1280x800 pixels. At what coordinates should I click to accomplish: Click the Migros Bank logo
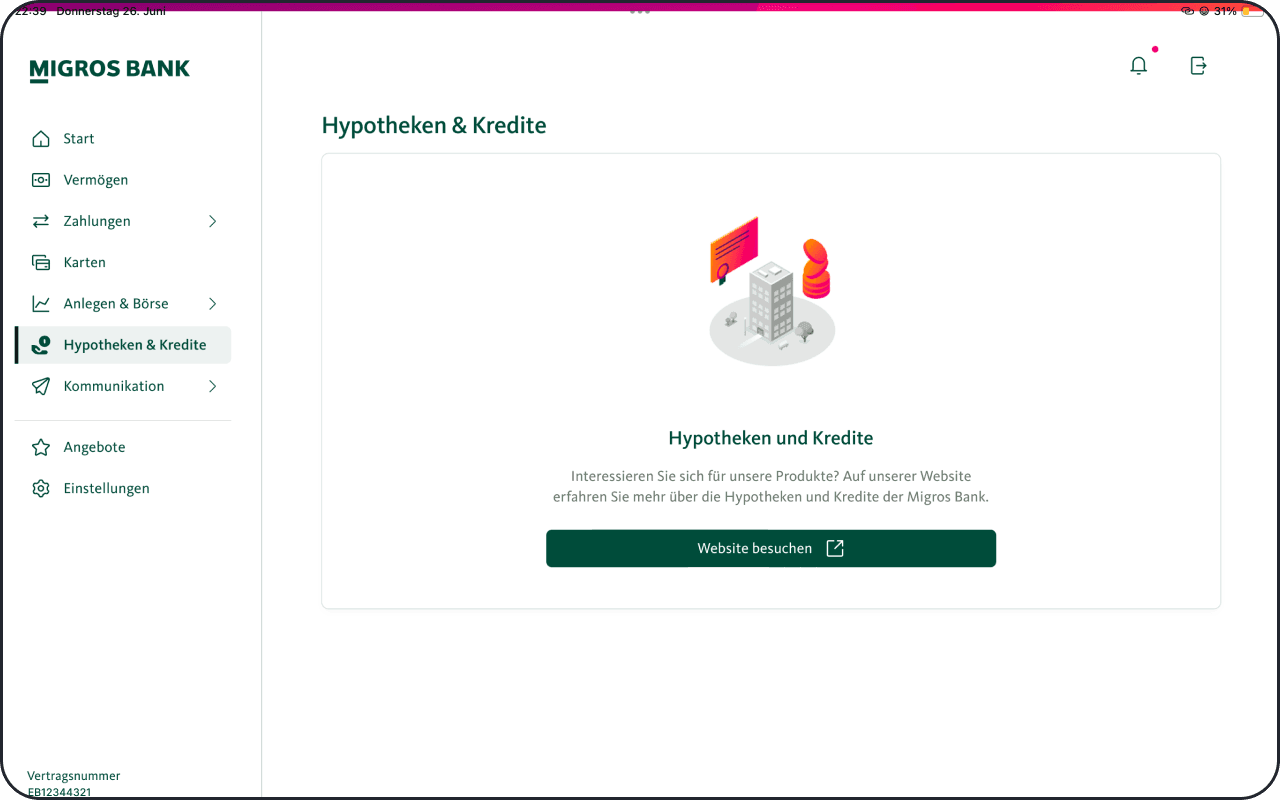coord(110,70)
